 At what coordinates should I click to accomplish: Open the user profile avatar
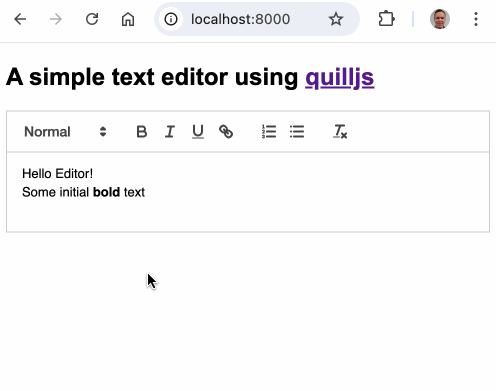(x=440, y=19)
